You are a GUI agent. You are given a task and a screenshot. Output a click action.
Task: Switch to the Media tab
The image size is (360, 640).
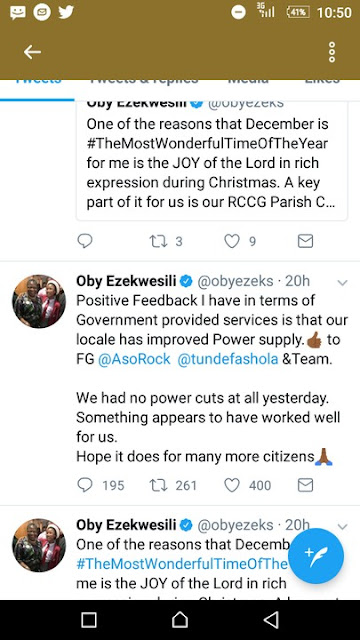pos(248,82)
